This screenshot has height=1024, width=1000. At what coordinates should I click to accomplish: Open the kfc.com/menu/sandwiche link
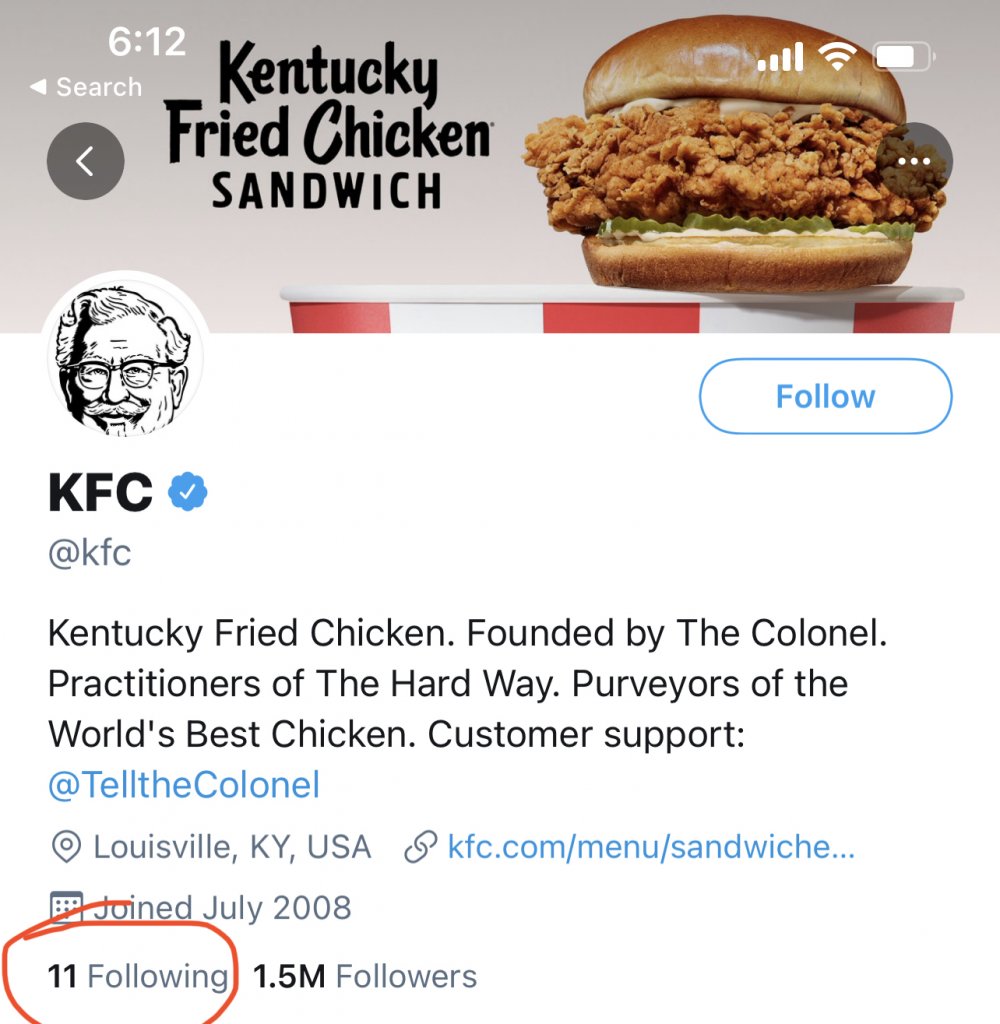click(650, 848)
